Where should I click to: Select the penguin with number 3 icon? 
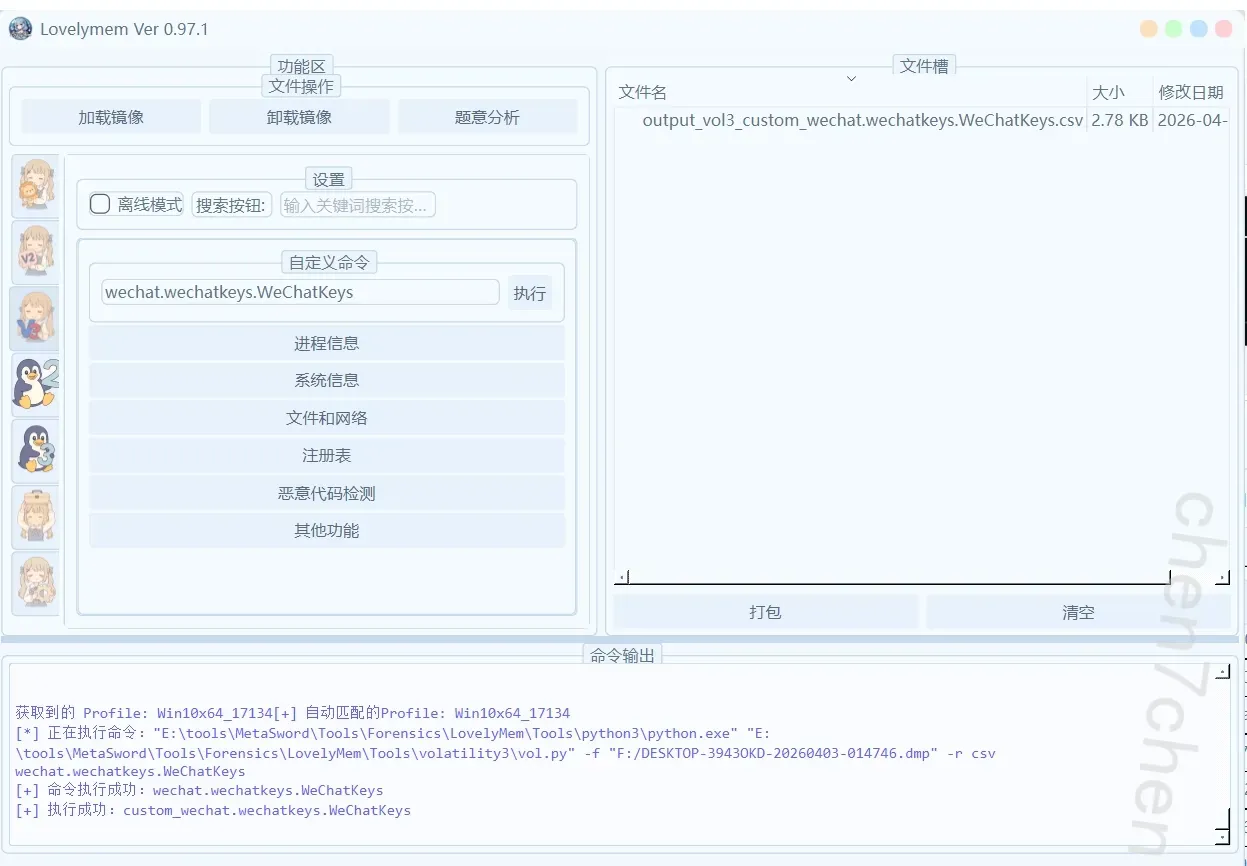[x=36, y=450]
